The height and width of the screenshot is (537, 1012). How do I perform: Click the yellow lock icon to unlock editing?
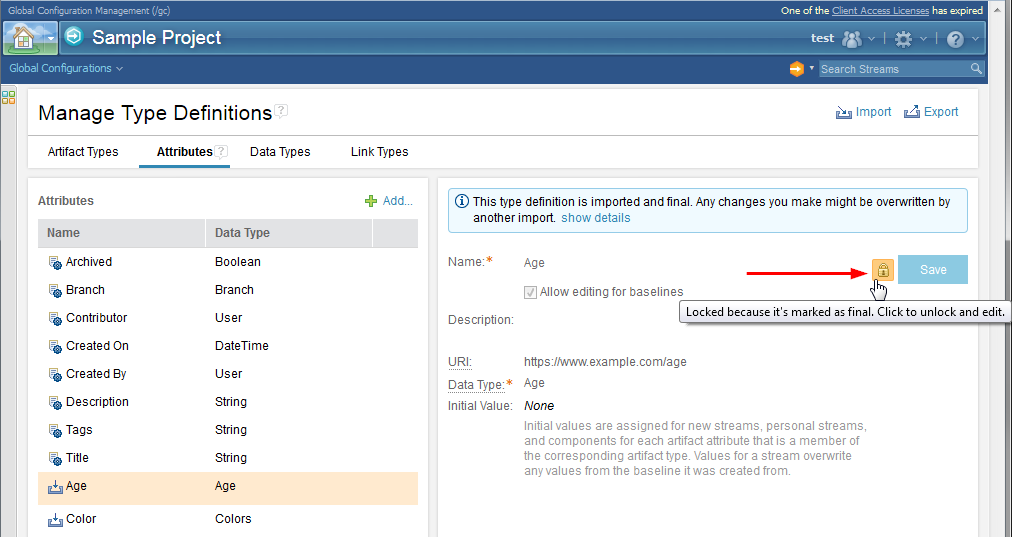(883, 270)
